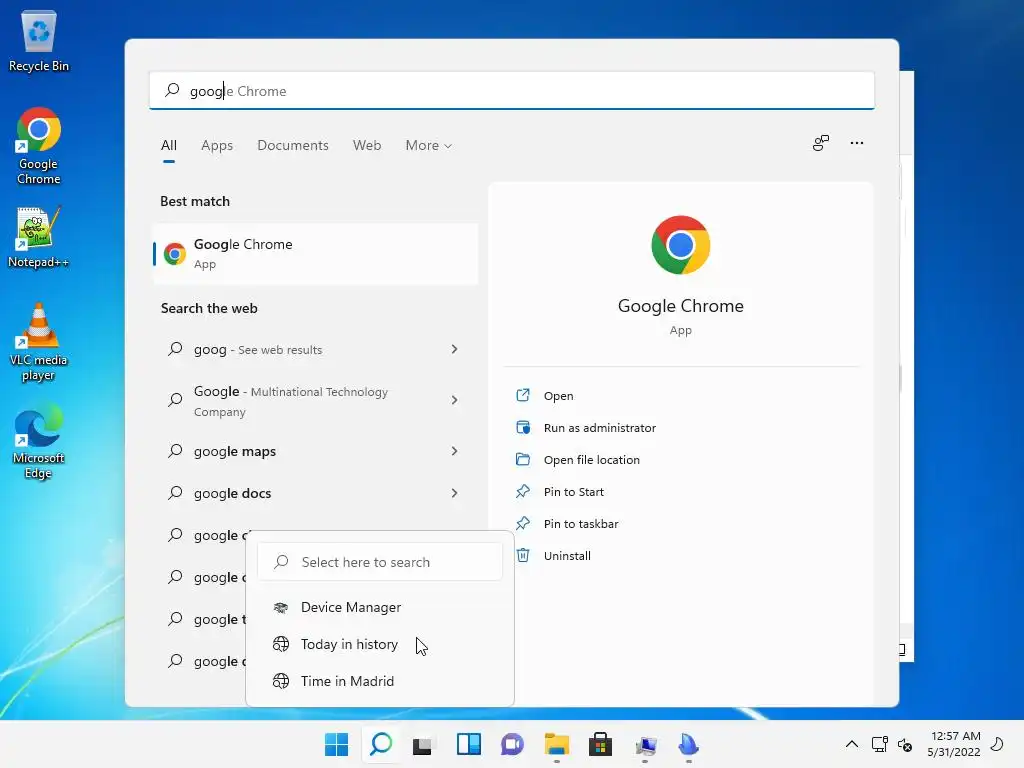Click Uninstall text
Screen dimensions: 1024x768
click(x=567, y=556)
